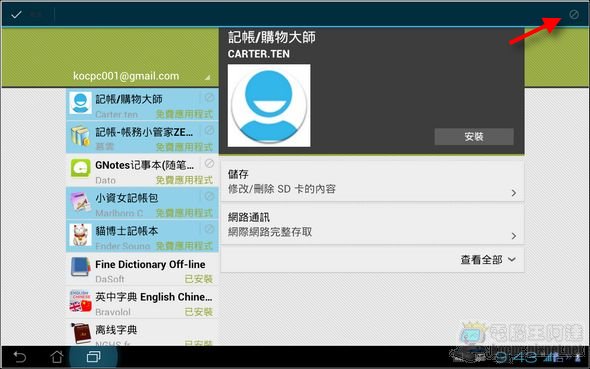Click the Fine Dictionary blue book icon

click(80, 267)
